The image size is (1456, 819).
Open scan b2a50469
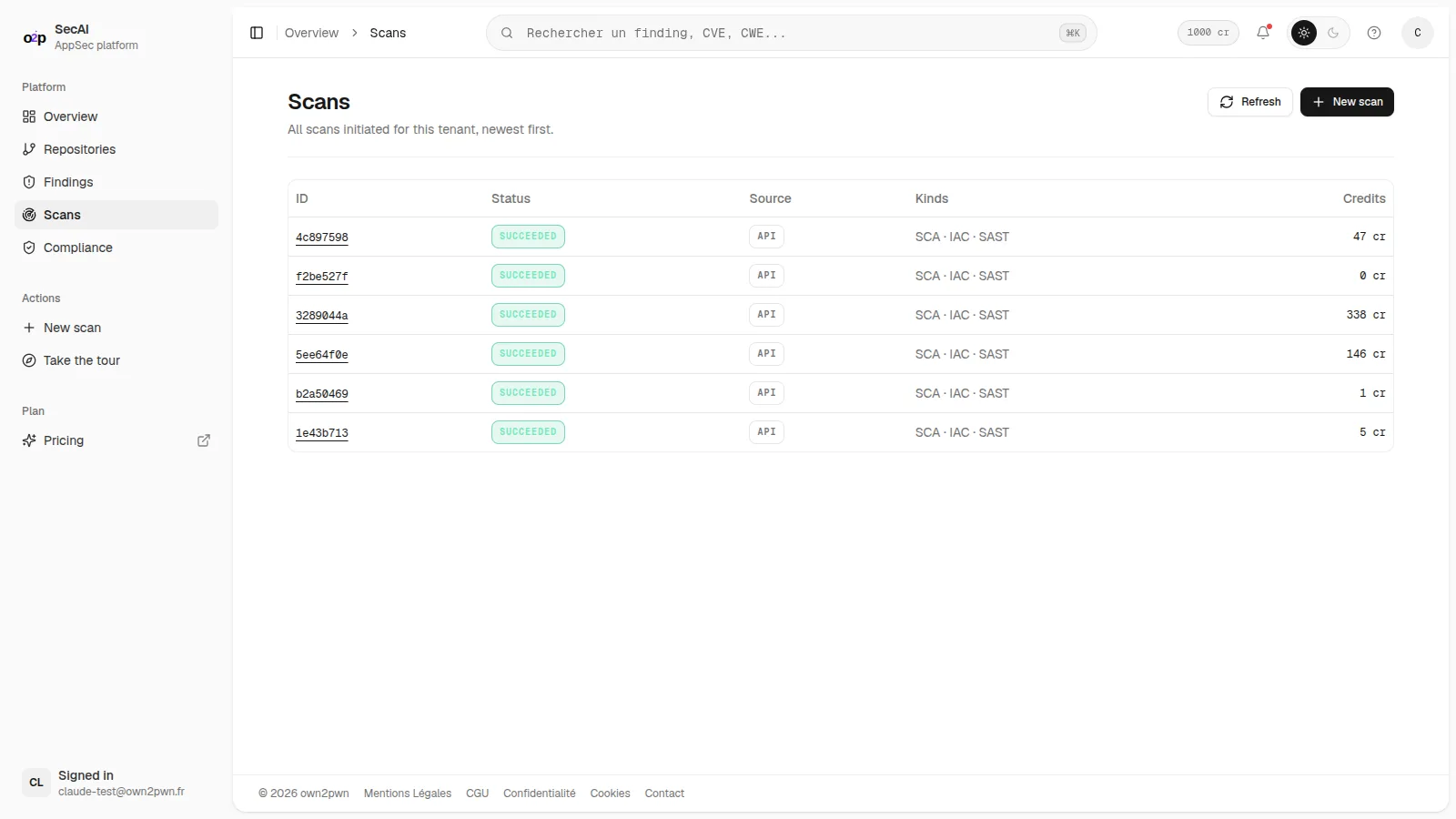click(x=322, y=394)
